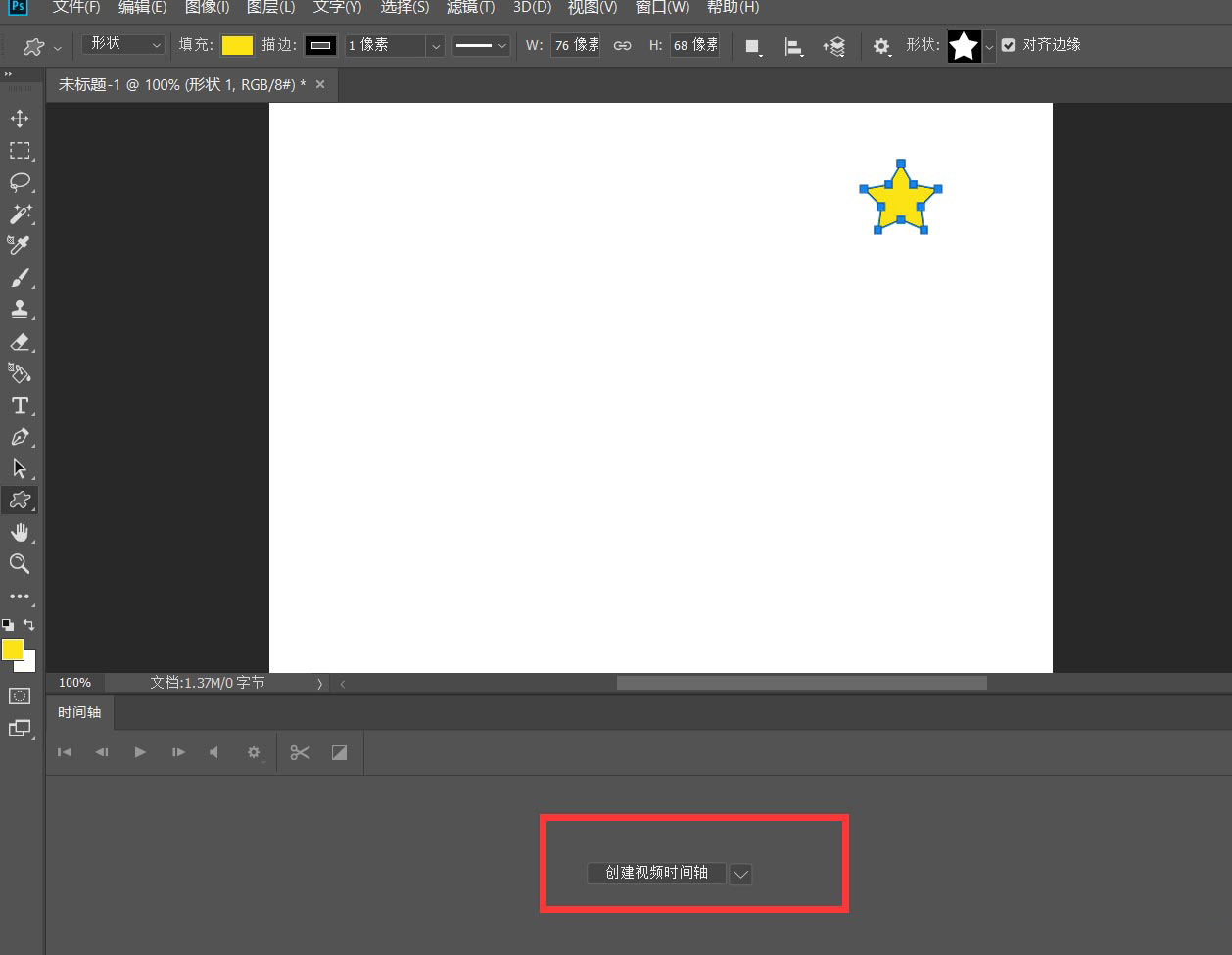The width and height of the screenshot is (1232, 955).
Task: Open the stroke line type dropdown
Action: pyautogui.click(x=481, y=46)
